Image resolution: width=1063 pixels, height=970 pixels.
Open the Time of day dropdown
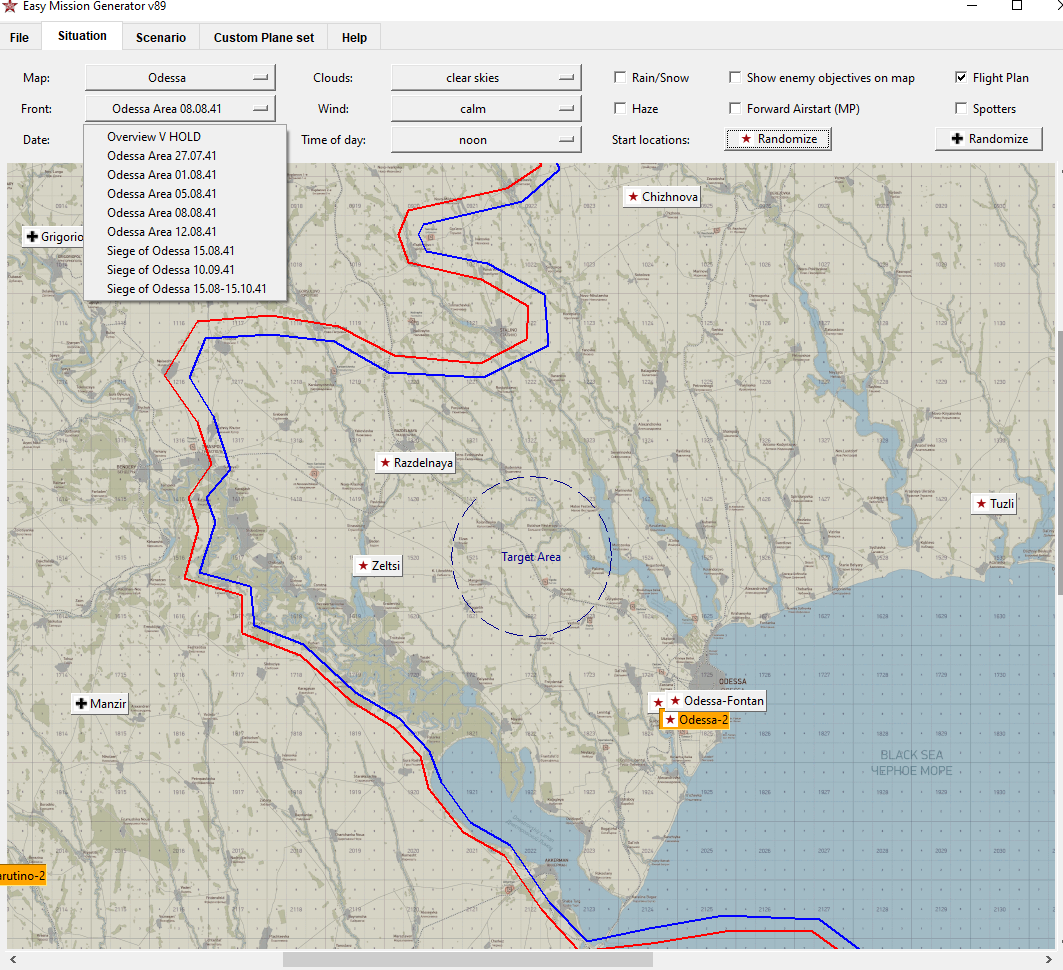[x=486, y=140]
